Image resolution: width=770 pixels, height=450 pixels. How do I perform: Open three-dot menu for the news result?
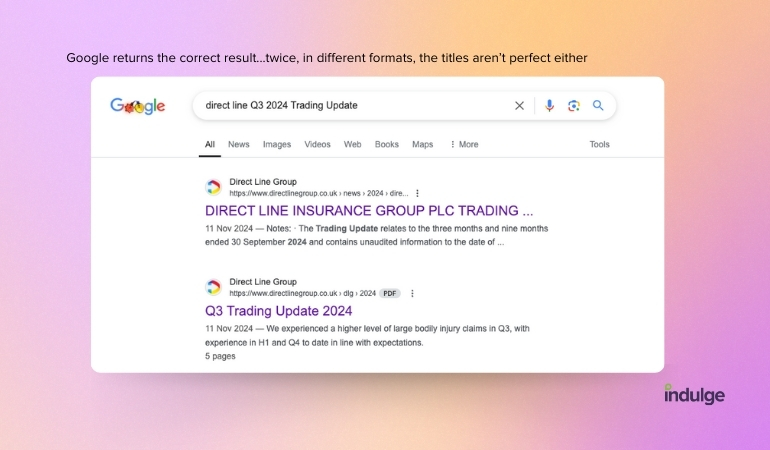point(417,194)
